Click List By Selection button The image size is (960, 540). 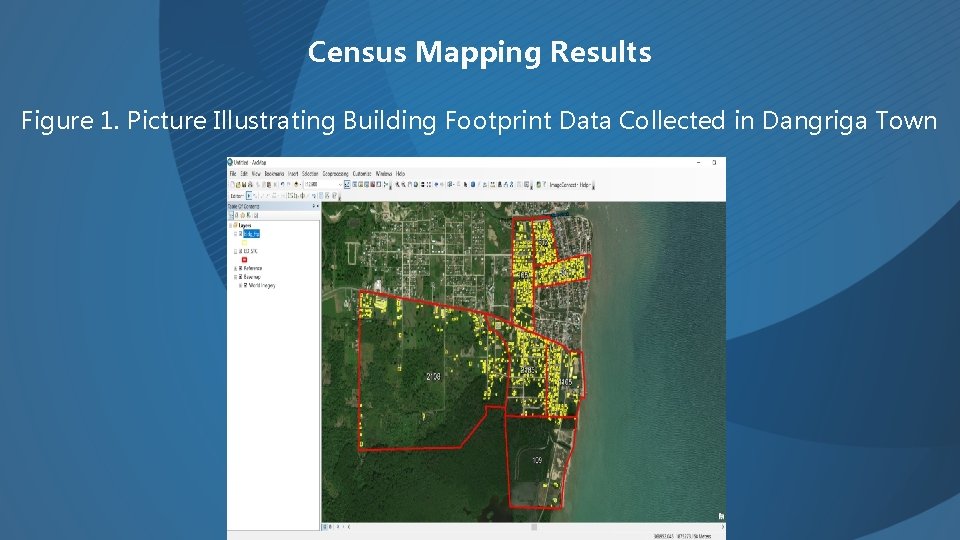pyautogui.click(x=248, y=215)
